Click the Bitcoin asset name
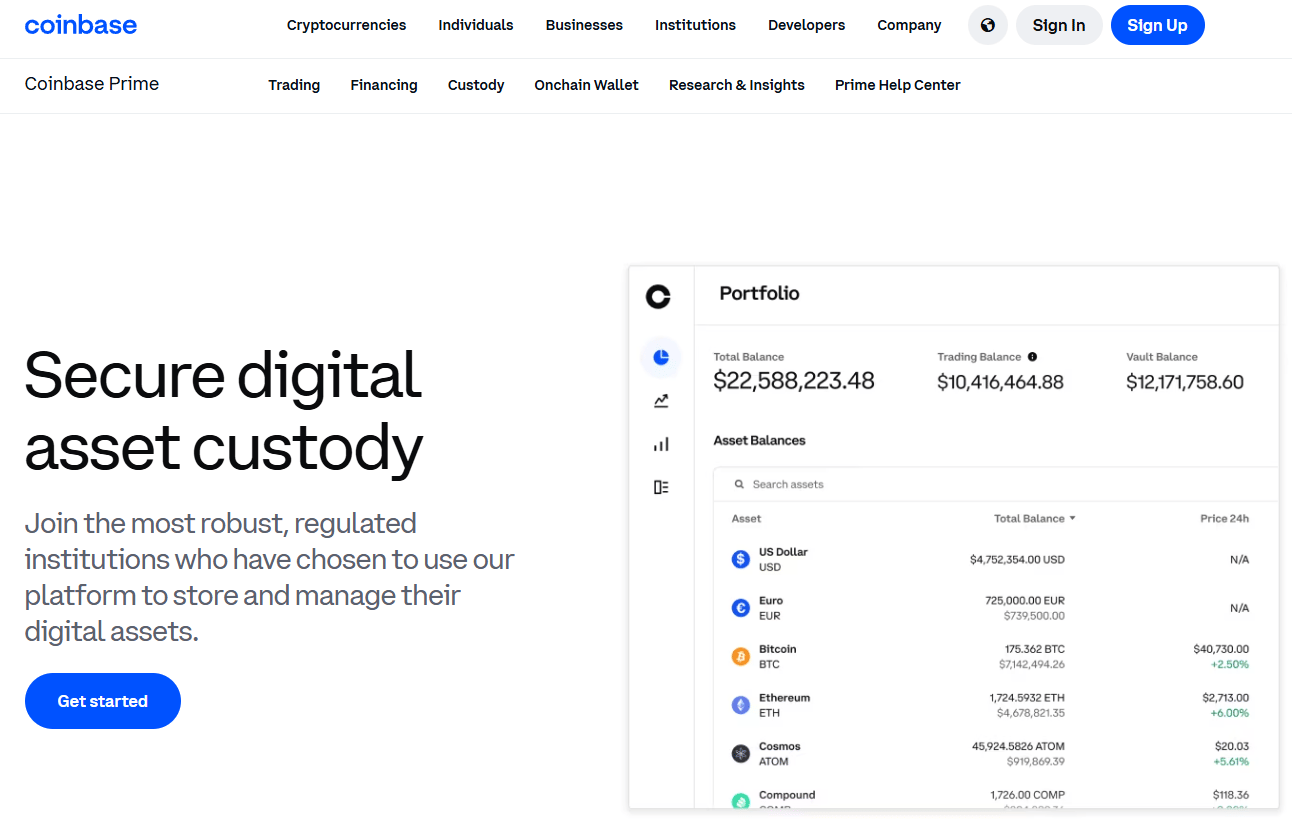 (778, 649)
